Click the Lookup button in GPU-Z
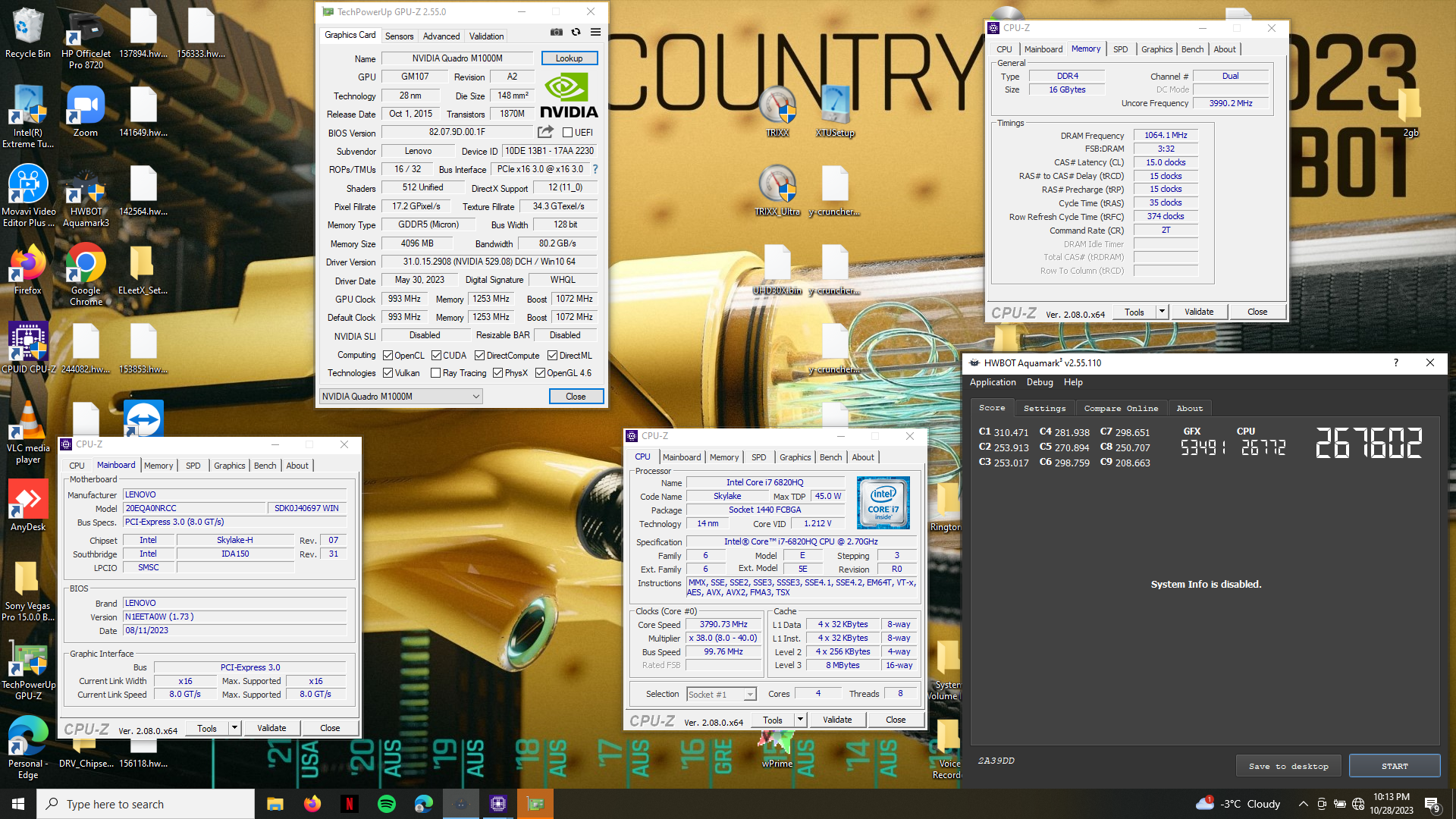 [569, 58]
